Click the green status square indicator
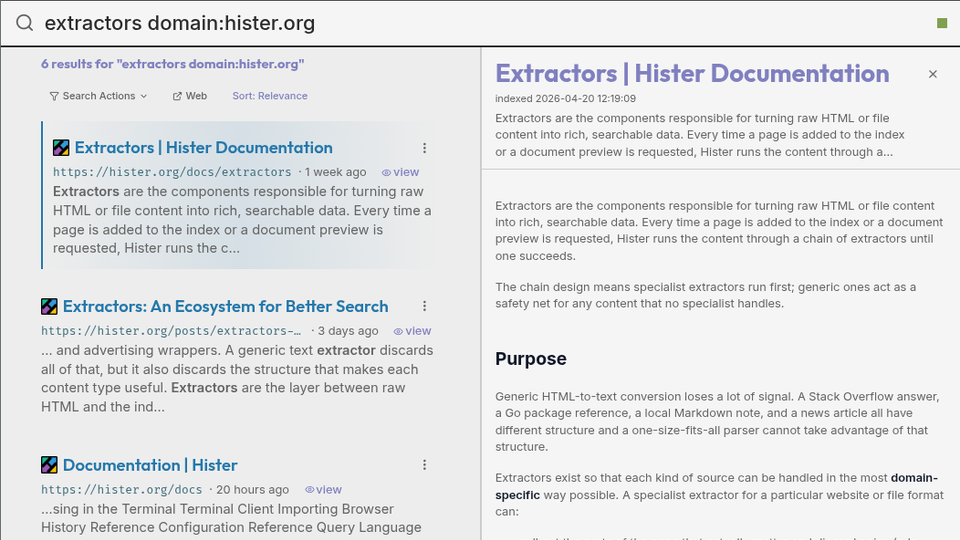 [942, 23]
